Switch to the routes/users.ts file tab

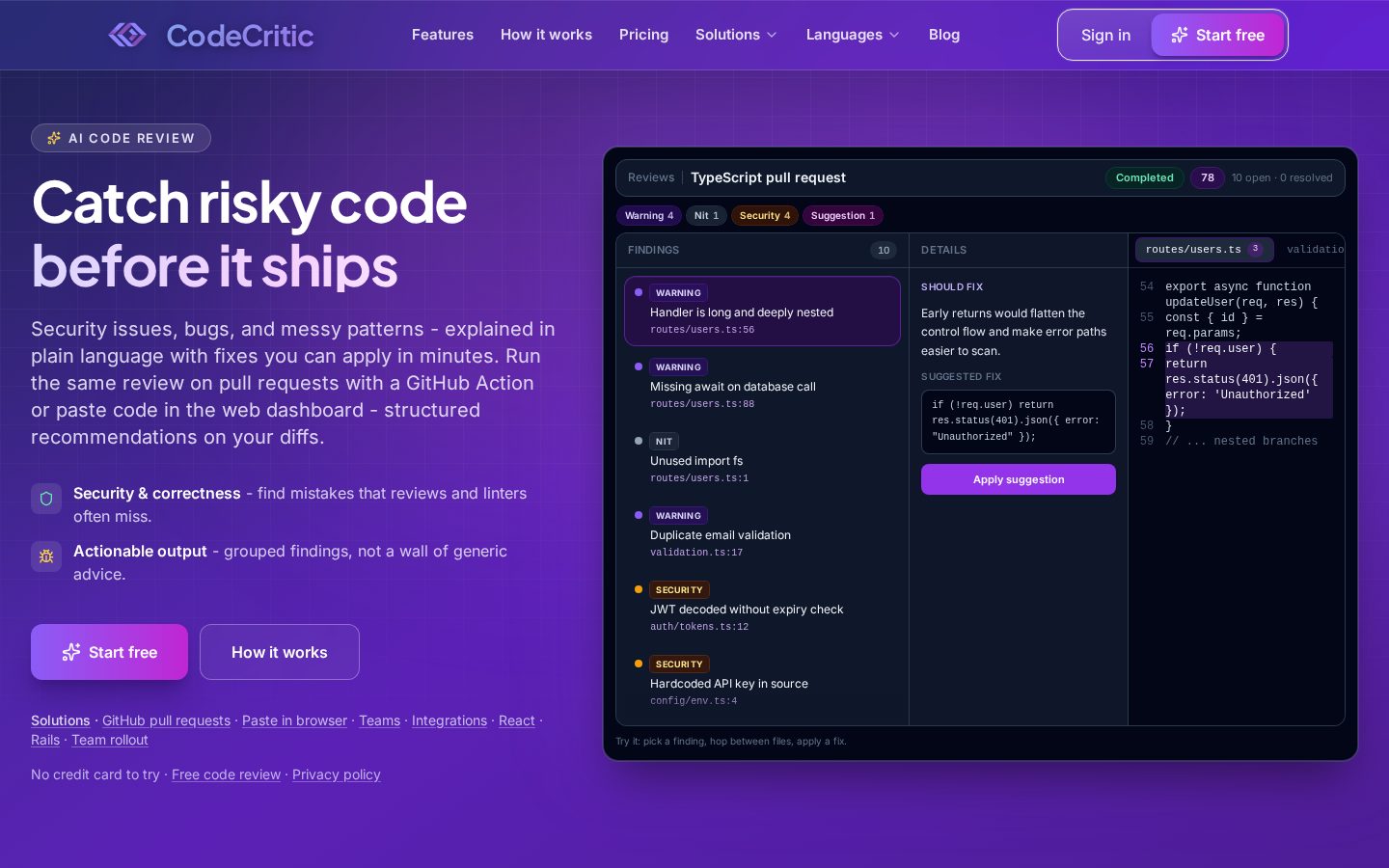pos(1204,250)
